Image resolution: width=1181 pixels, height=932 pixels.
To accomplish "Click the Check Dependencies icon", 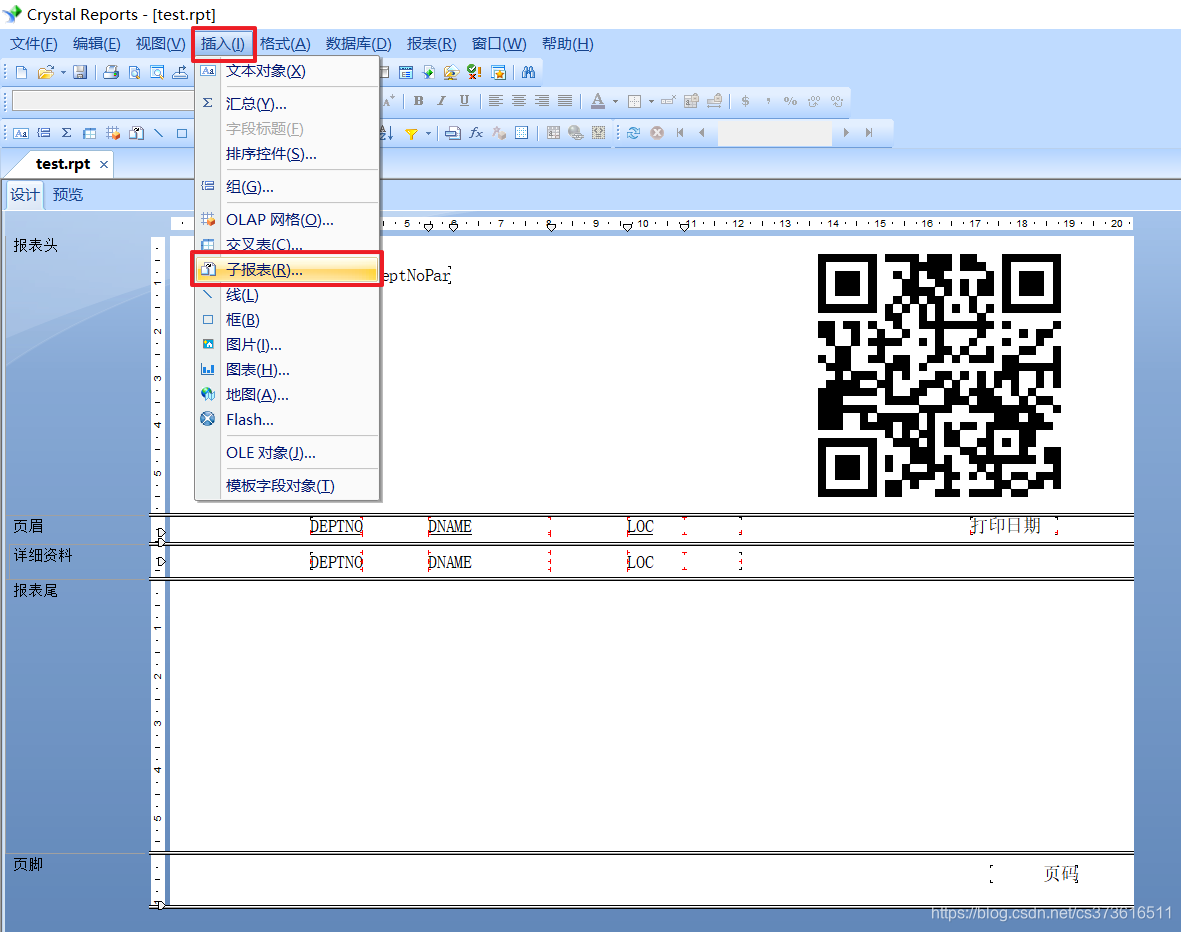I will click(474, 72).
